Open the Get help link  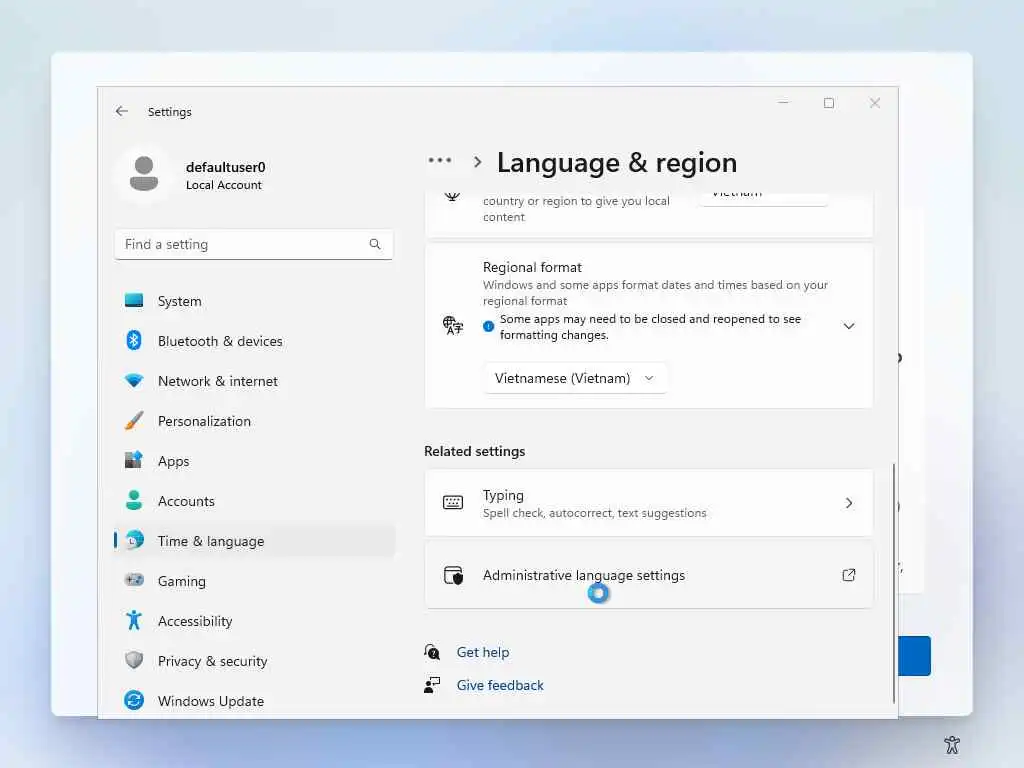click(483, 652)
